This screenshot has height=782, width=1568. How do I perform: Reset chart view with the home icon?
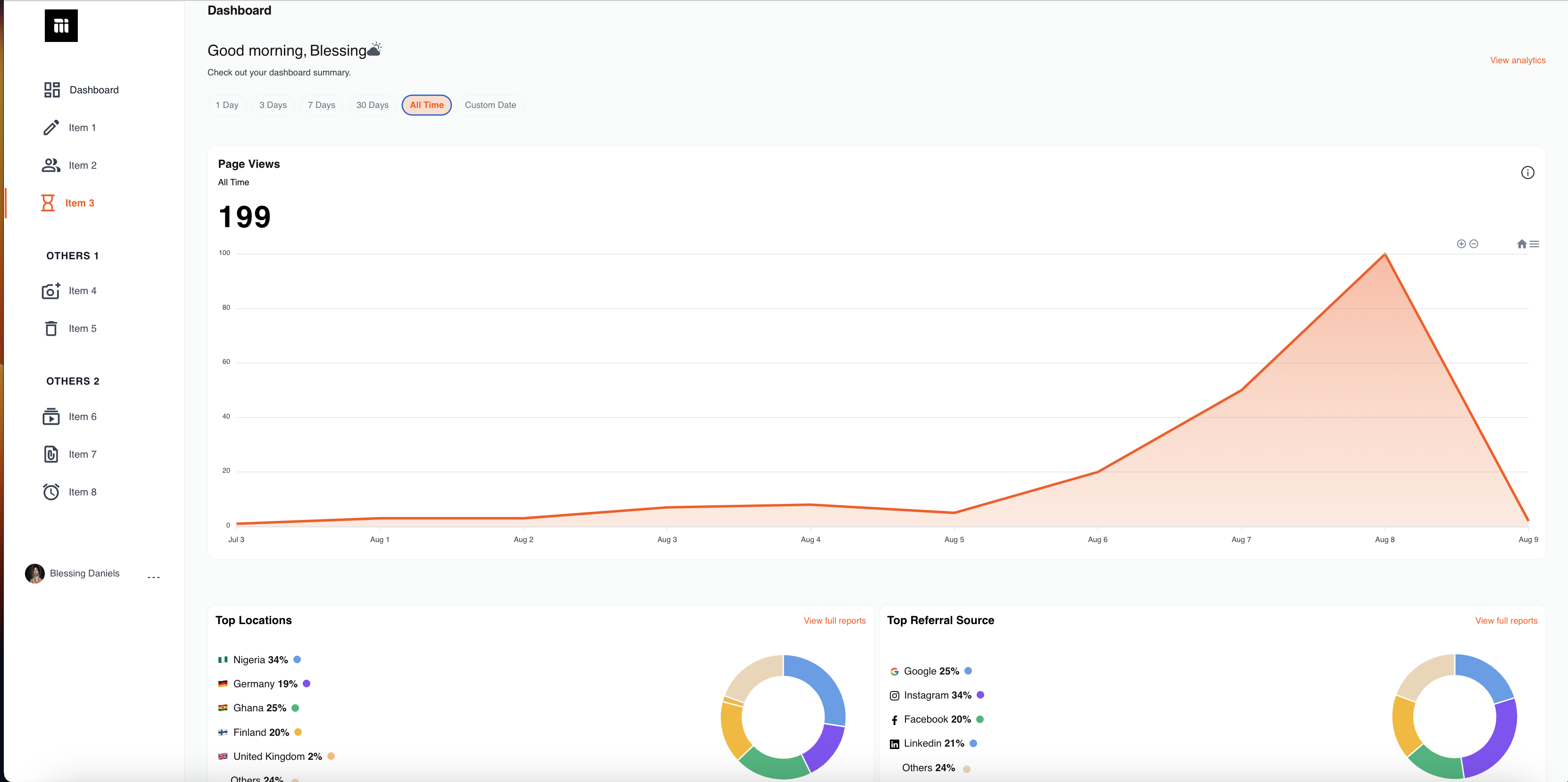click(1521, 243)
